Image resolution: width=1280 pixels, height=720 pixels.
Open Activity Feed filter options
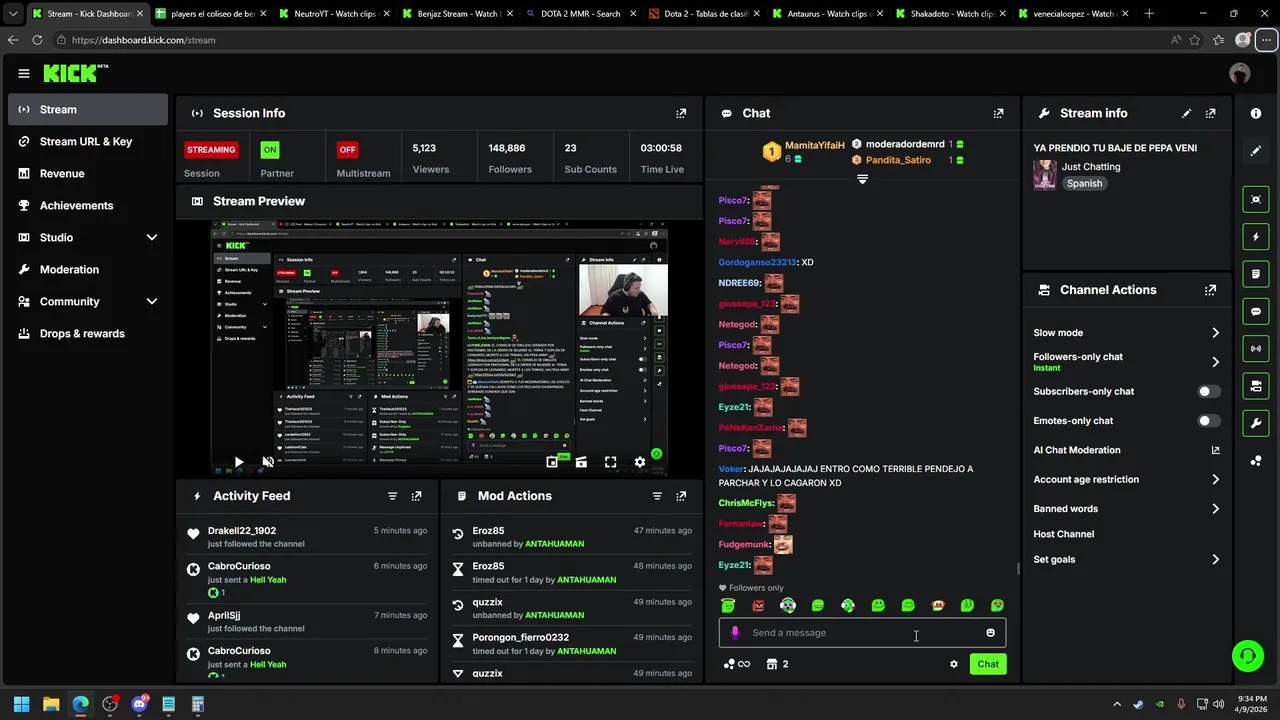[392, 496]
